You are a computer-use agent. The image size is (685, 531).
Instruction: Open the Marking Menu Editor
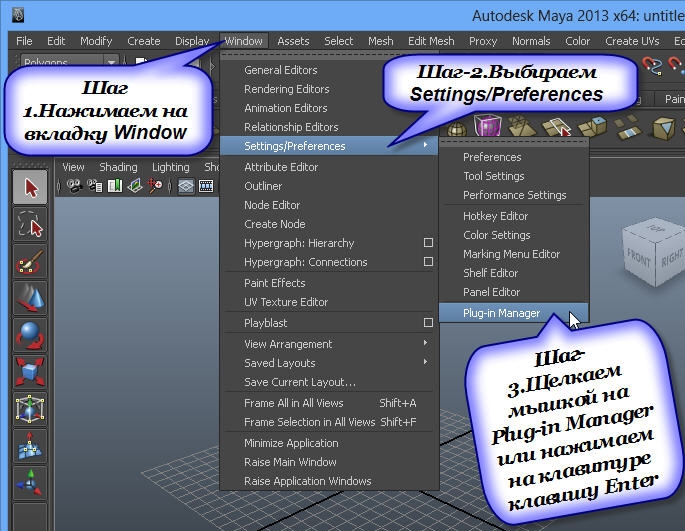(511, 254)
